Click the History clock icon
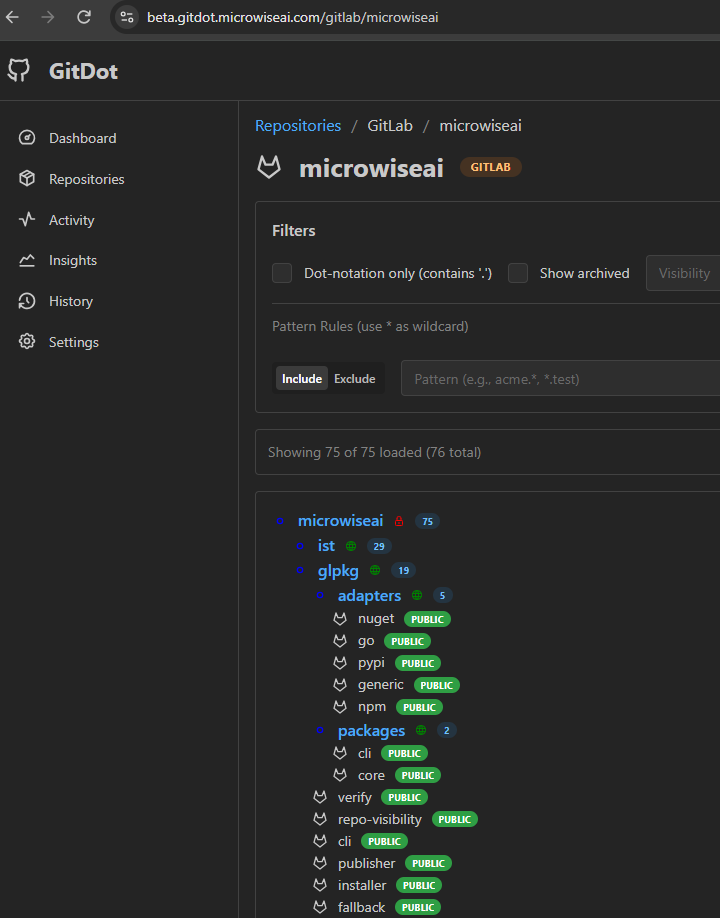The image size is (720, 918). pos(27,301)
